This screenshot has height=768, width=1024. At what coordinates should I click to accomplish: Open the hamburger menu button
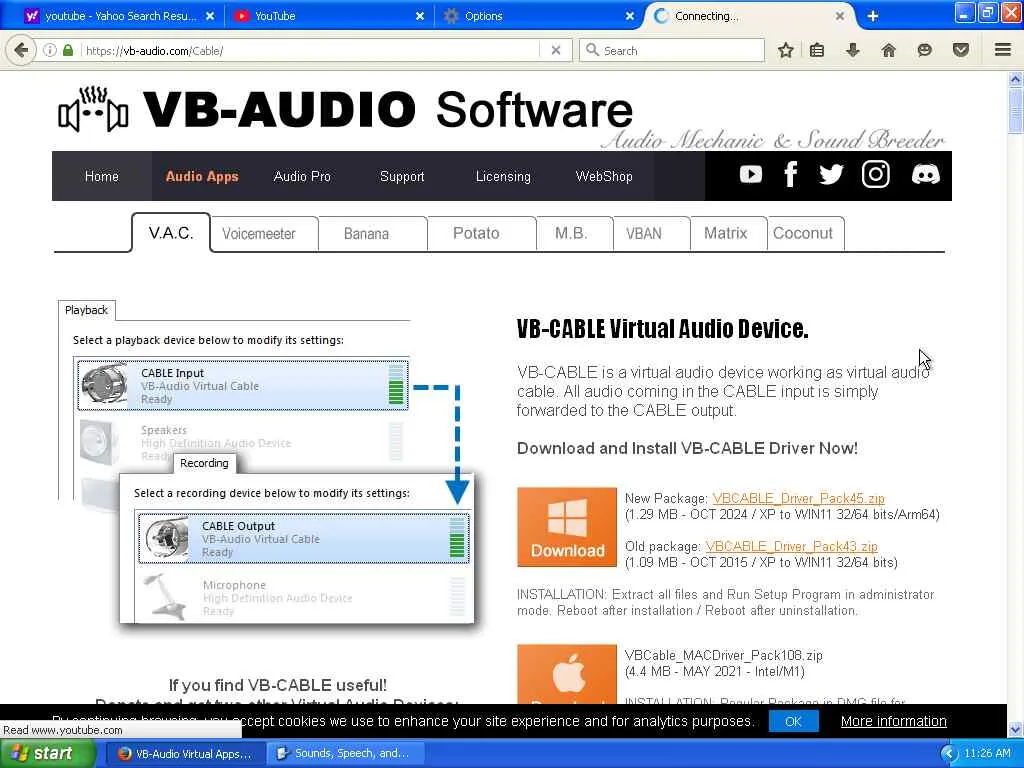(1003, 50)
